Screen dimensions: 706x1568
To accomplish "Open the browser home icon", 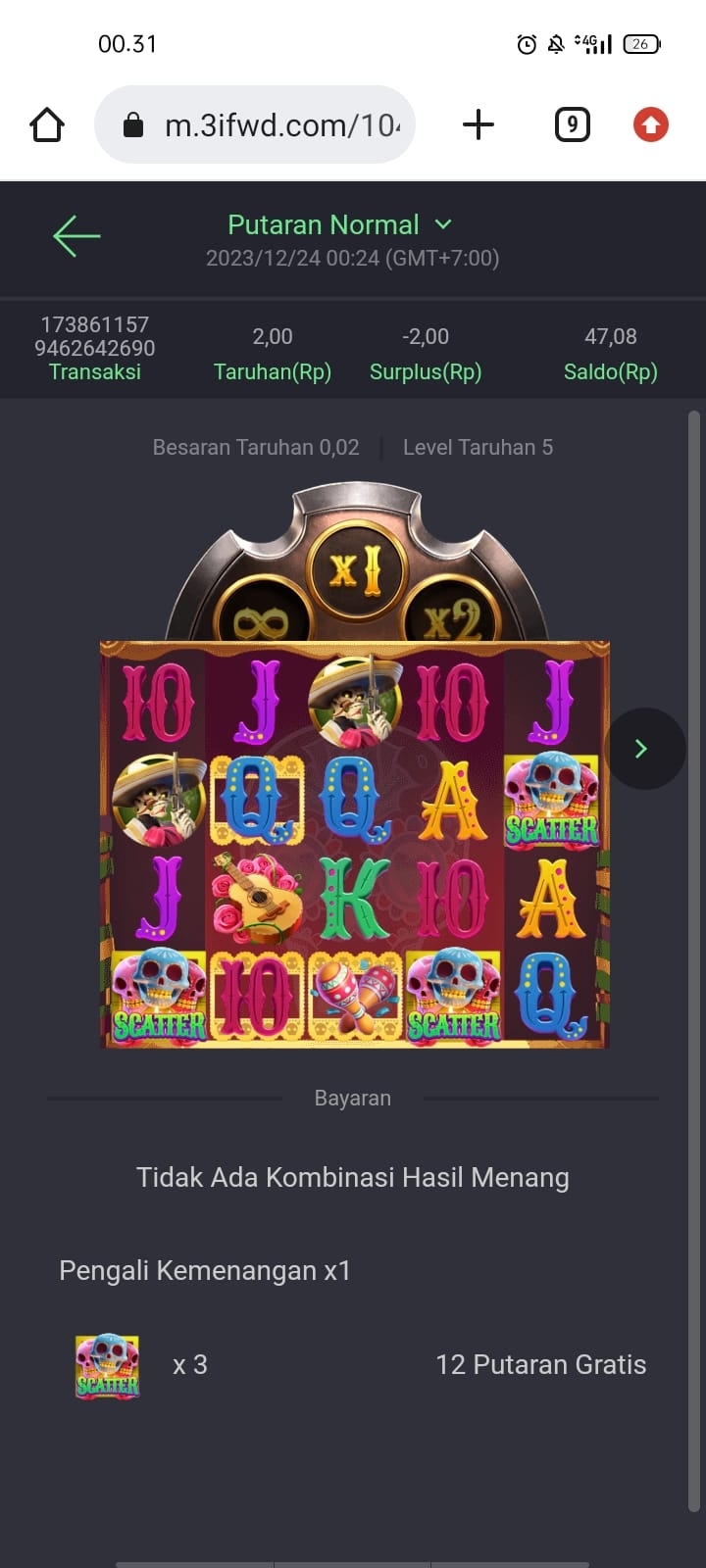I will click(47, 125).
